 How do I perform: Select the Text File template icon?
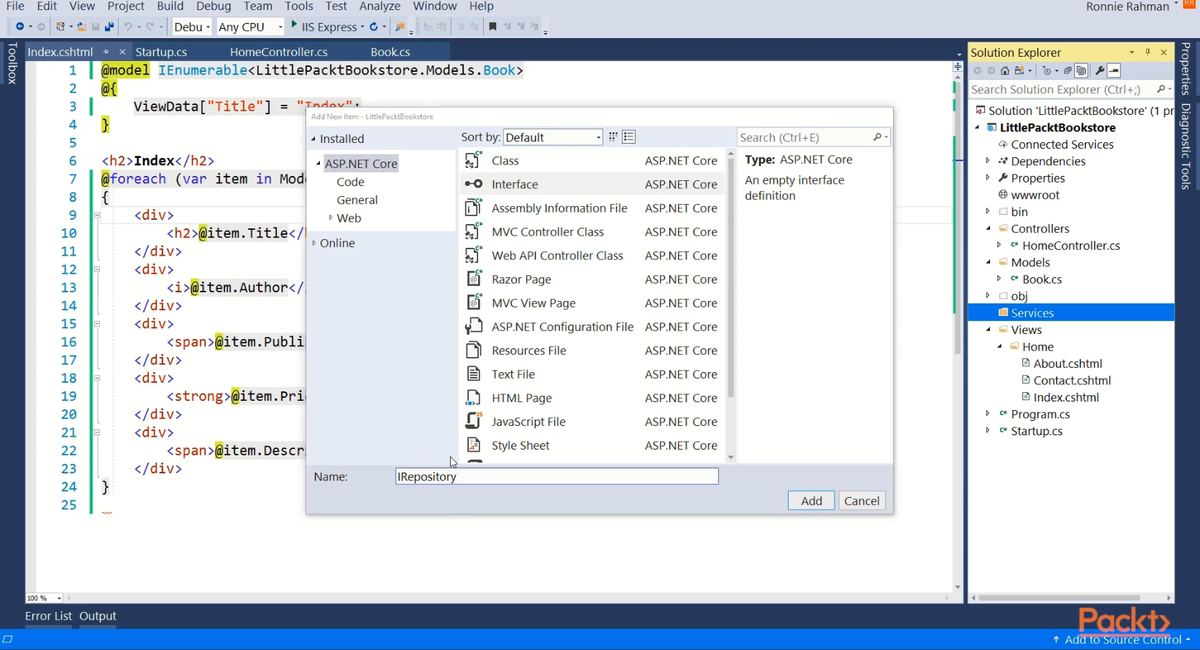pyautogui.click(x=474, y=374)
